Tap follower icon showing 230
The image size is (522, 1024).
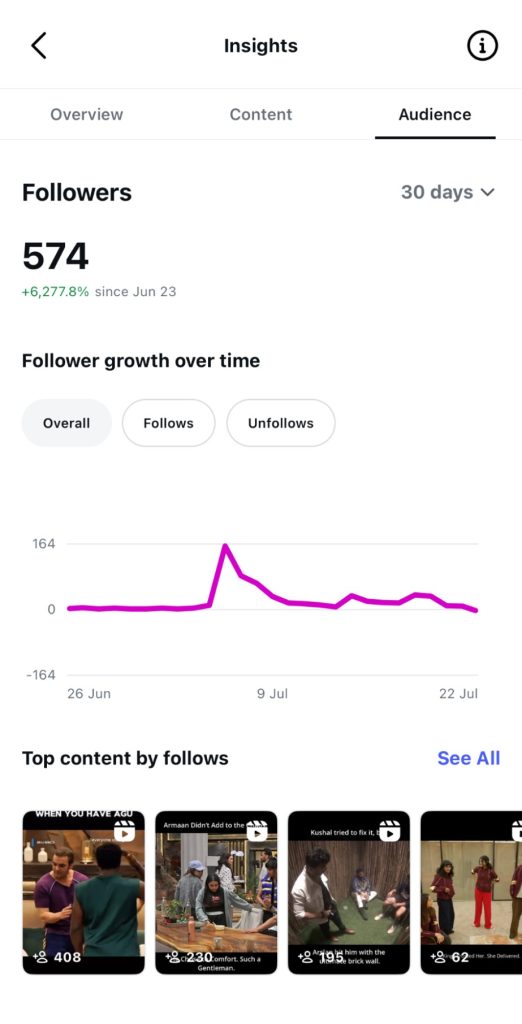172,957
